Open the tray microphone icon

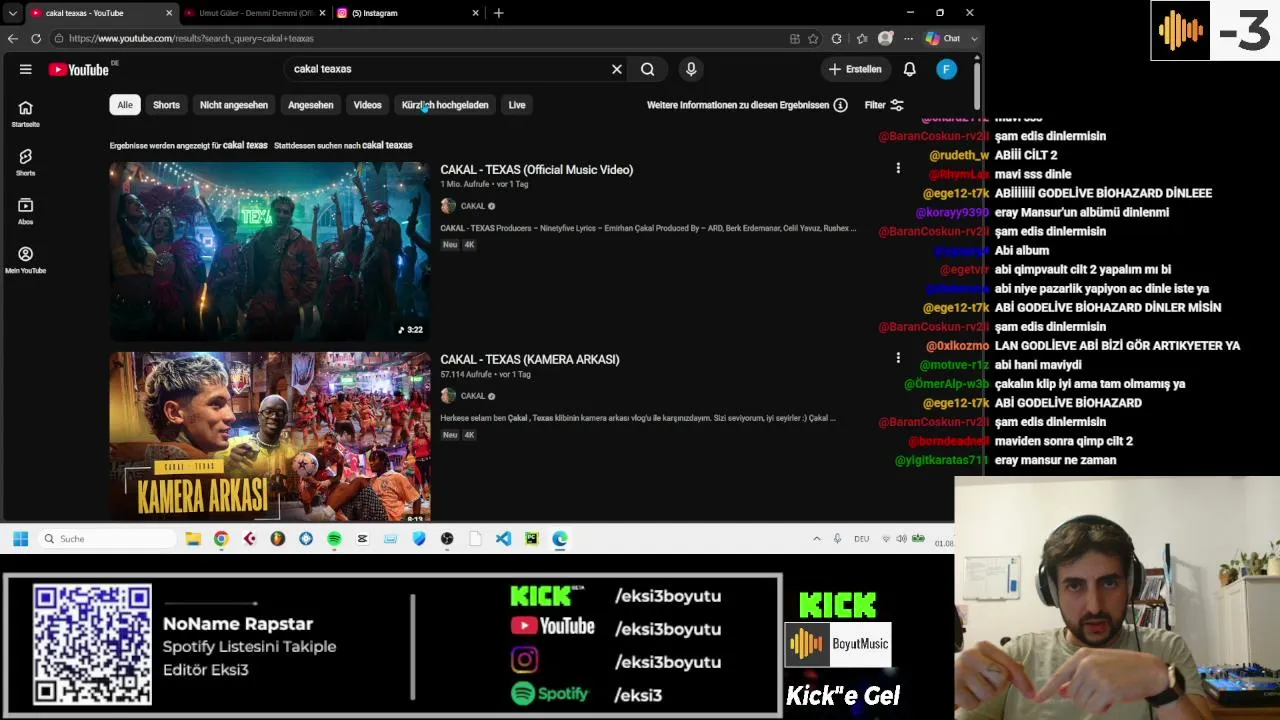(837, 539)
